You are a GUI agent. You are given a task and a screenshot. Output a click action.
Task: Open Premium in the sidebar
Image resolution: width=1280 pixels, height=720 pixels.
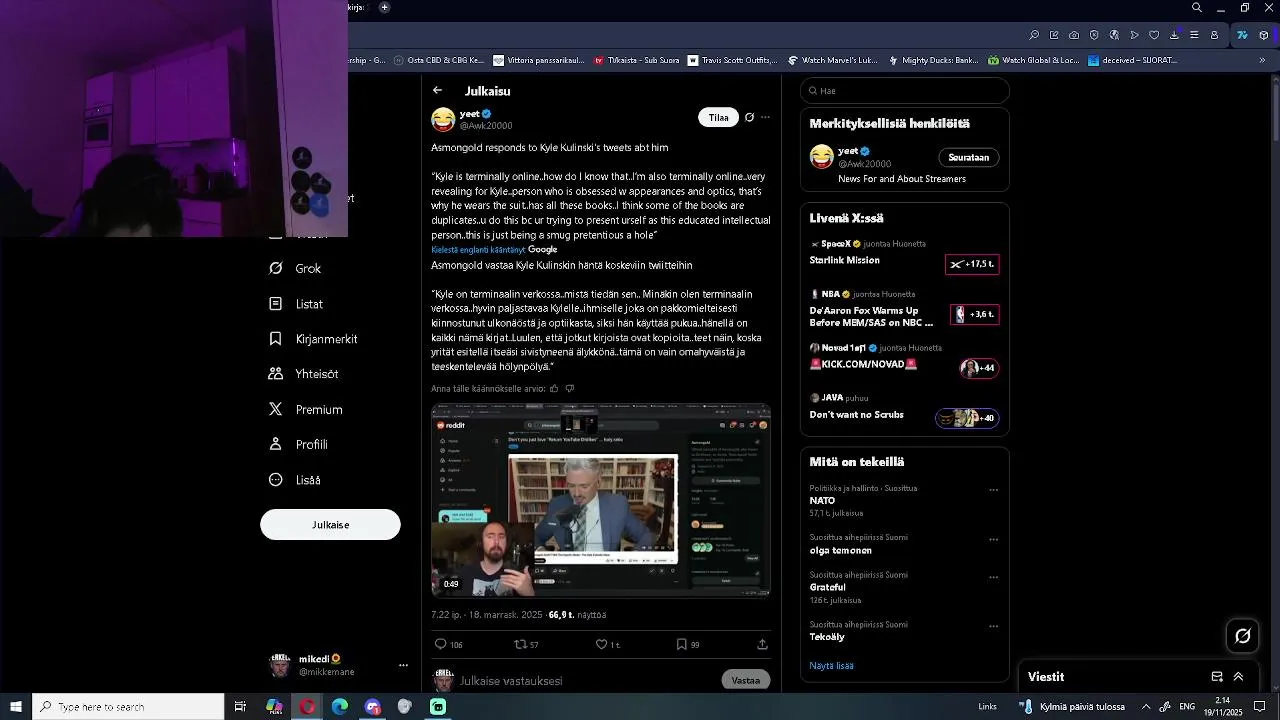[x=306, y=409]
